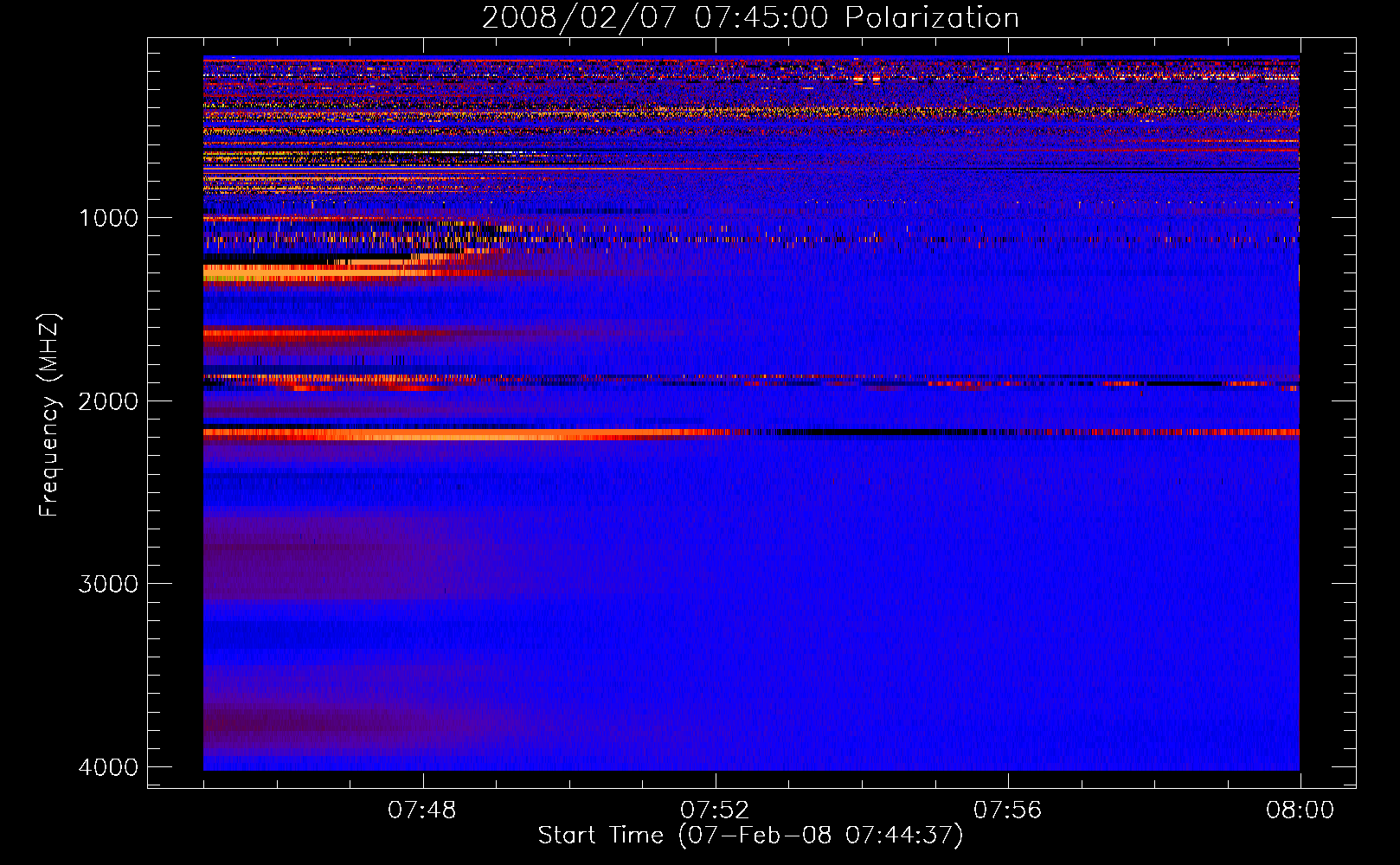Click the 07:48 time tick label
This screenshot has height=865, width=1400.
422,811
